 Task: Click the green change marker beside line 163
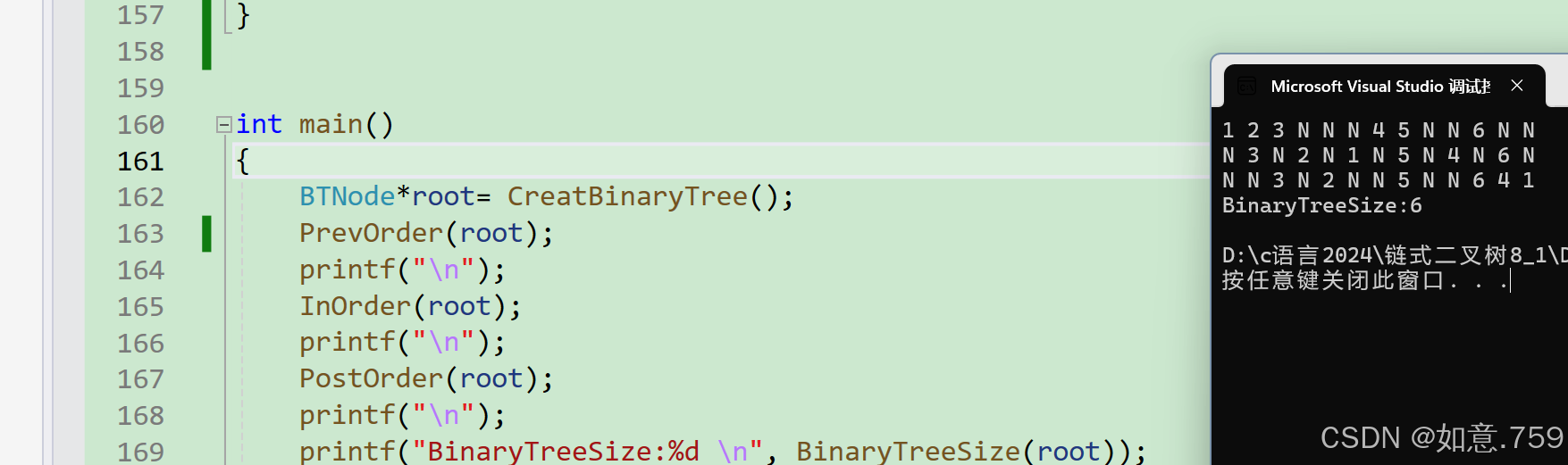point(206,234)
